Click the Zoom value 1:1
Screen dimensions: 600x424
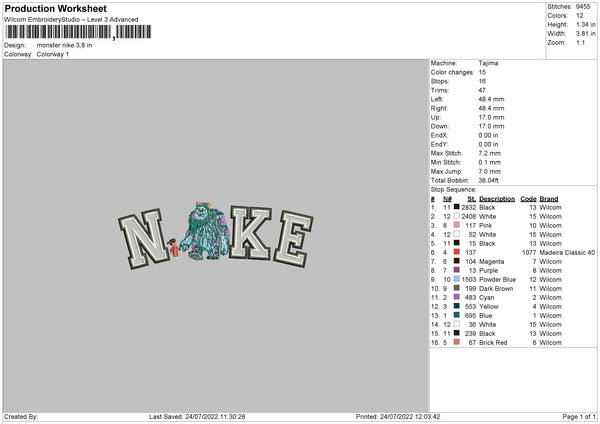click(580, 42)
